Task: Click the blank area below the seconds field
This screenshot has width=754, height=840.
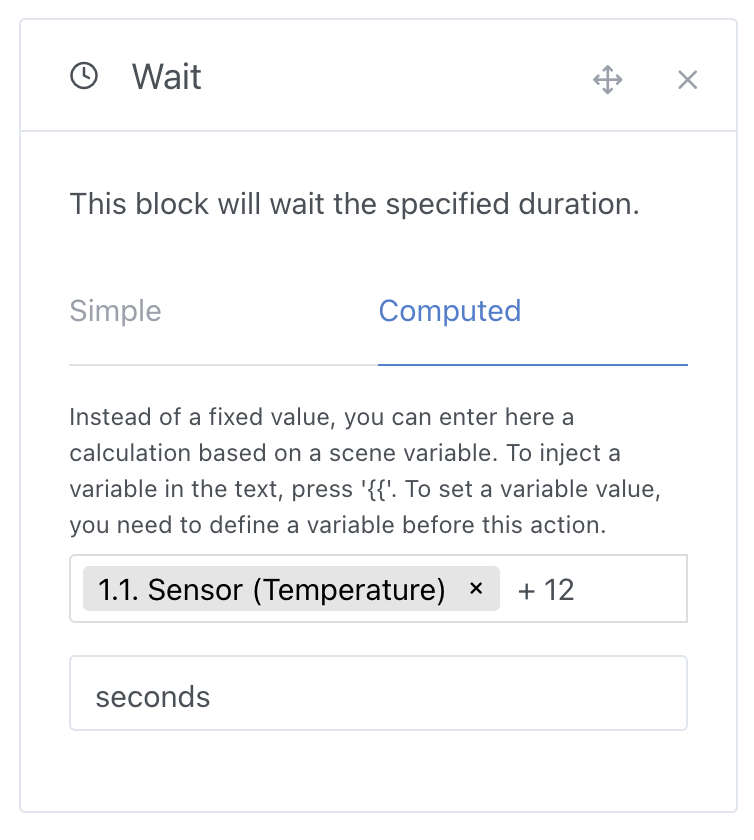Action: (378, 770)
